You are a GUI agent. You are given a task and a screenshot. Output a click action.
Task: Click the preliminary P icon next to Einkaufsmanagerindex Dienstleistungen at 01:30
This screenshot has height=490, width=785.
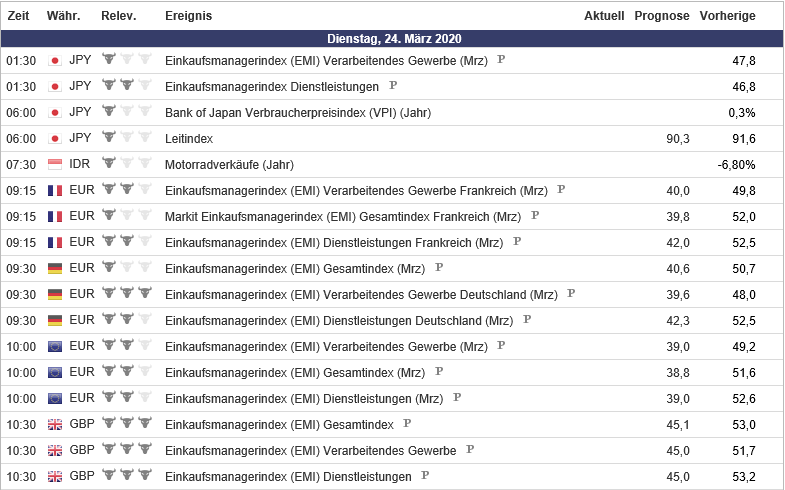coord(392,85)
